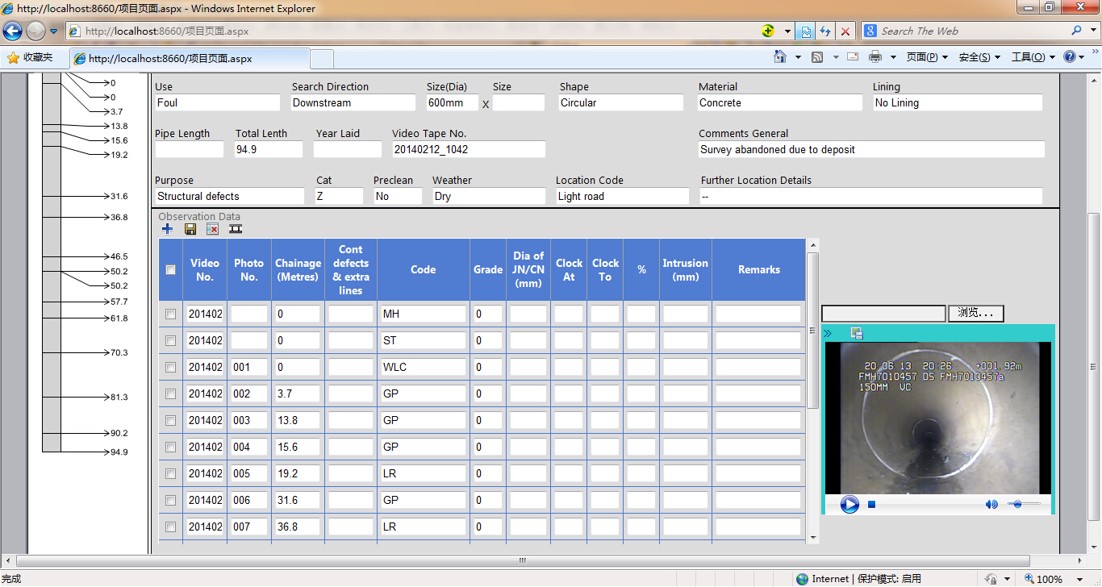Click the IE home icon
This screenshot has width=1102, height=587.
click(780, 57)
